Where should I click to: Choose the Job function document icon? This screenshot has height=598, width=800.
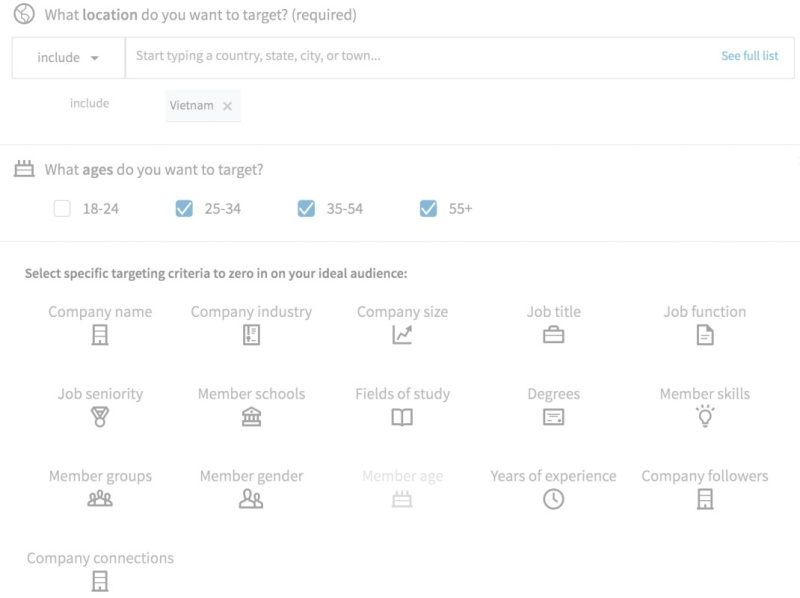705,335
